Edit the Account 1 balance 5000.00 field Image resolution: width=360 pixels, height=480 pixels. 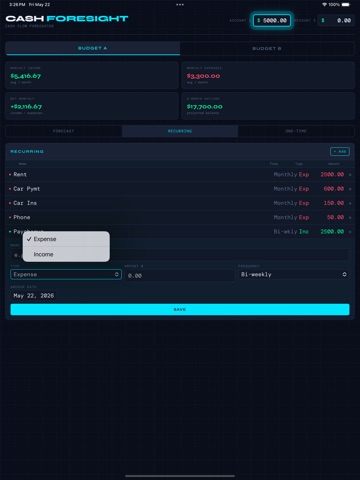click(272, 20)
